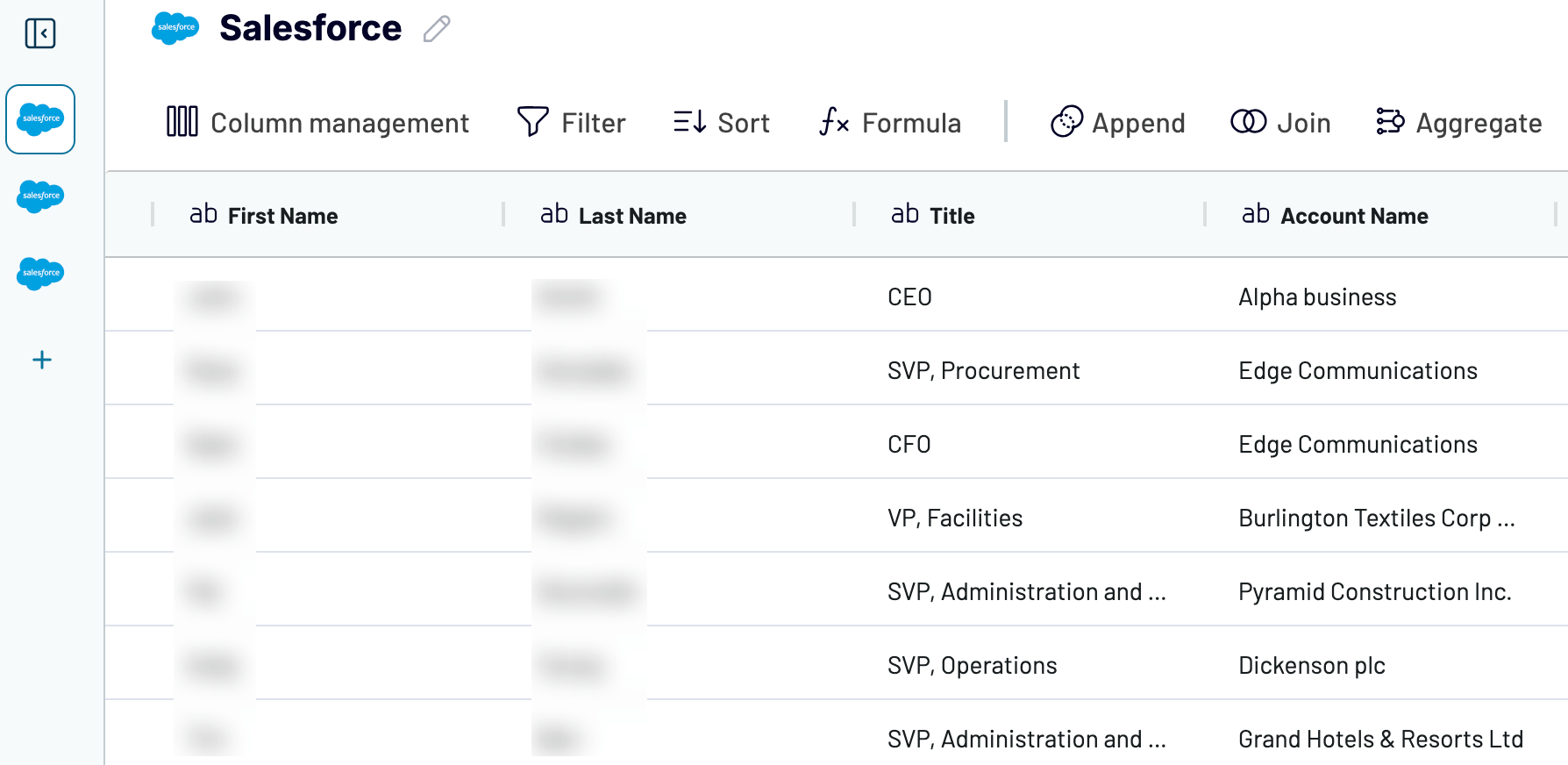Collapse the left sidebar panel
This screenshot has height=765, width=1568.
40,33
